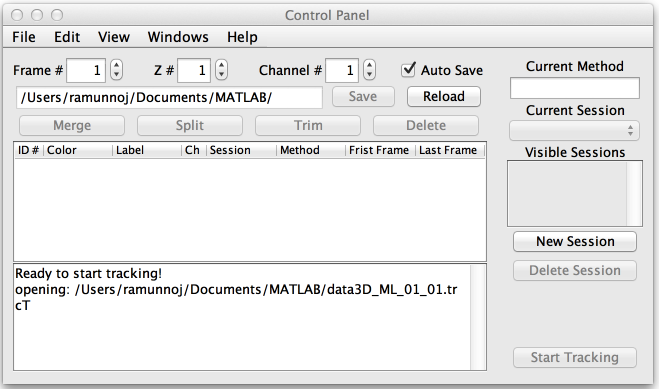Click the Split button
The image size is (659, 389).
click(x=190, y=126)
